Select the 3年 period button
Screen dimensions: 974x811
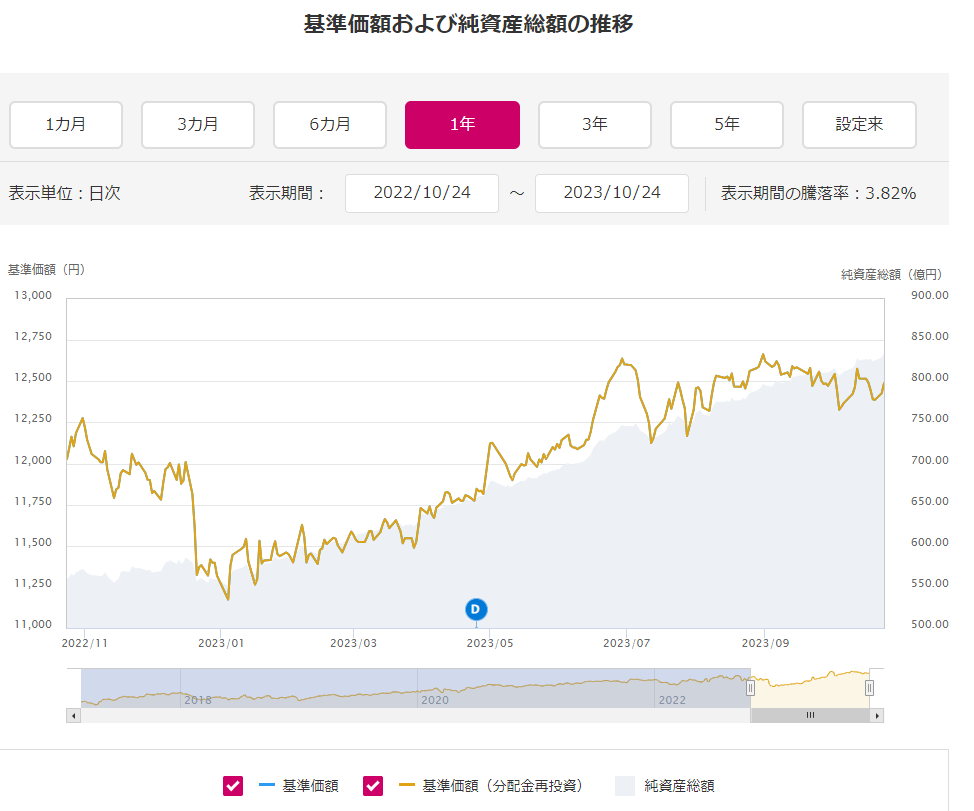coord(594,125)
